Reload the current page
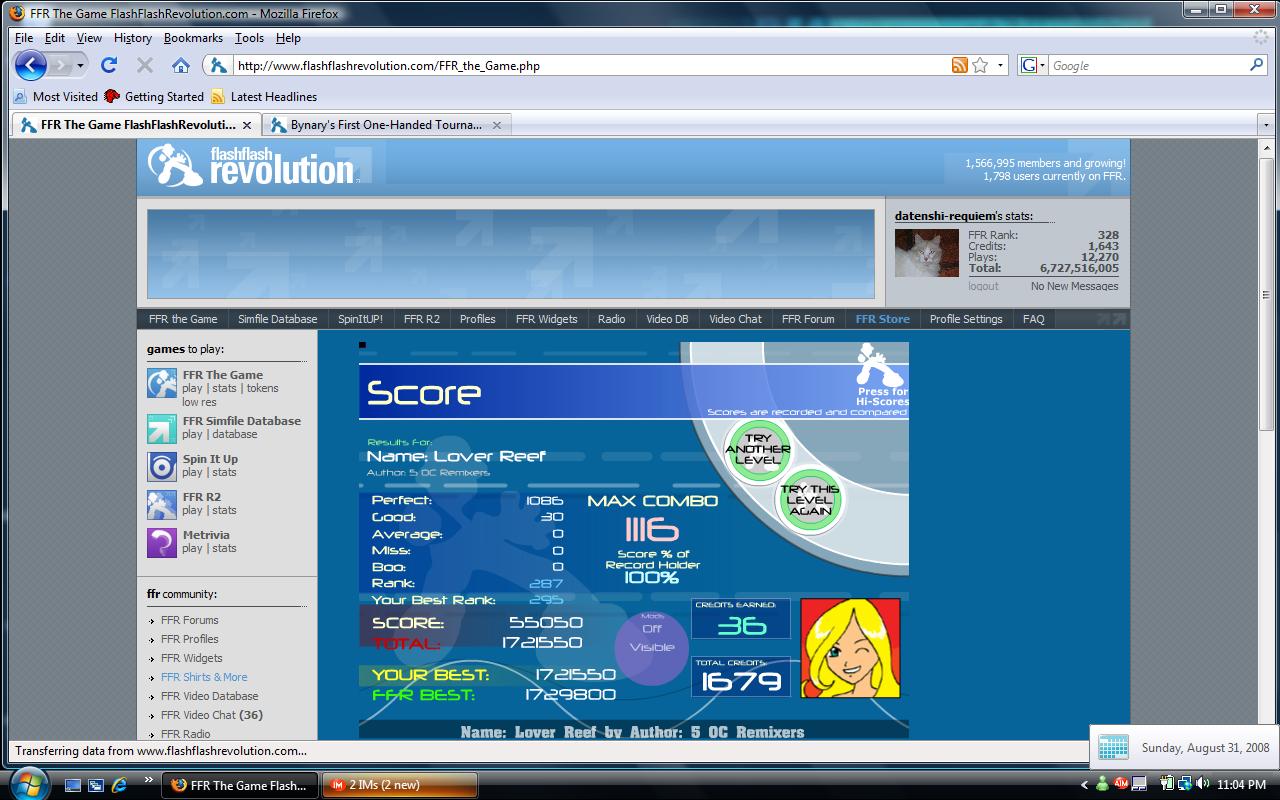 tap(109, 65)
